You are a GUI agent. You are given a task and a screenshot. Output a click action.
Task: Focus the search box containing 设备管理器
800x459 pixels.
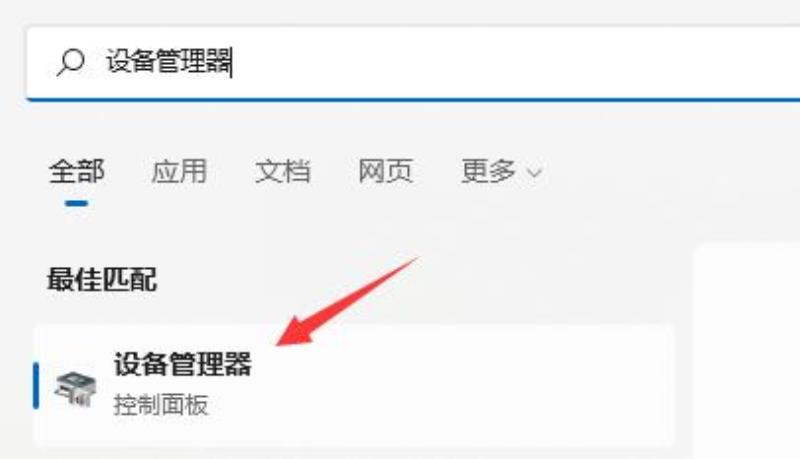(x=413, y=63)
